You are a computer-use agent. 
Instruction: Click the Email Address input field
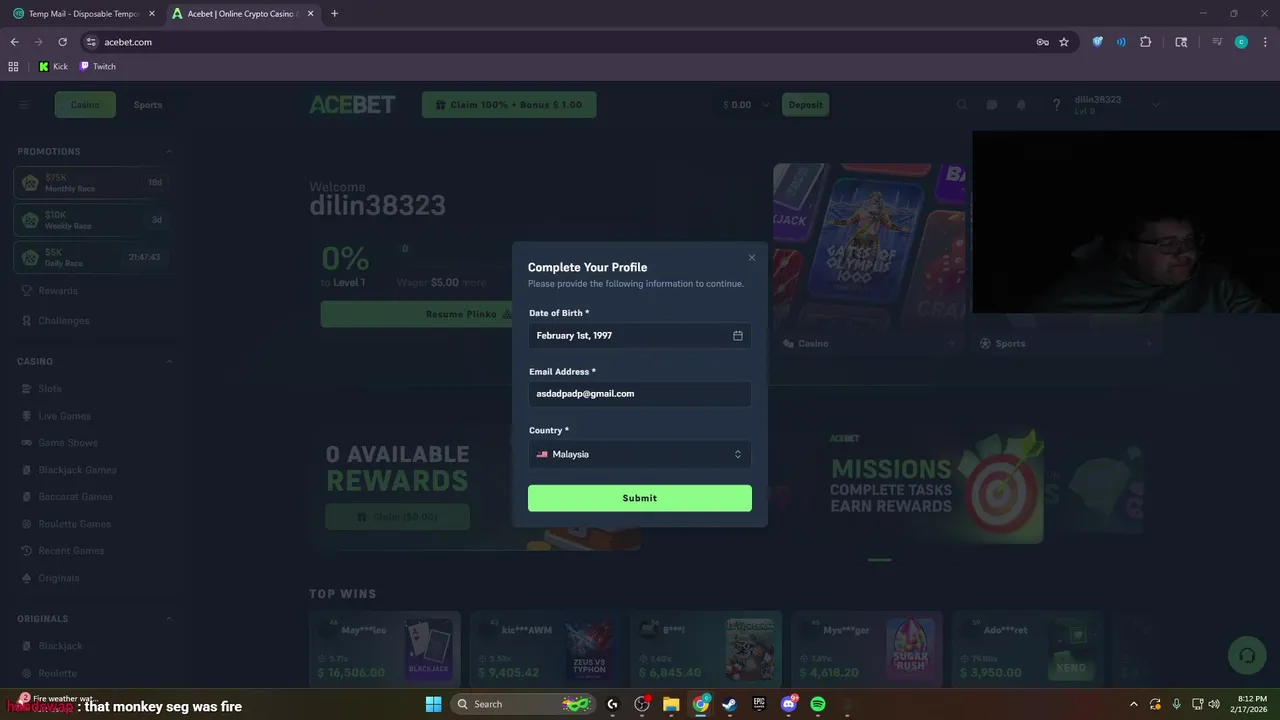(x=640, y=394)
